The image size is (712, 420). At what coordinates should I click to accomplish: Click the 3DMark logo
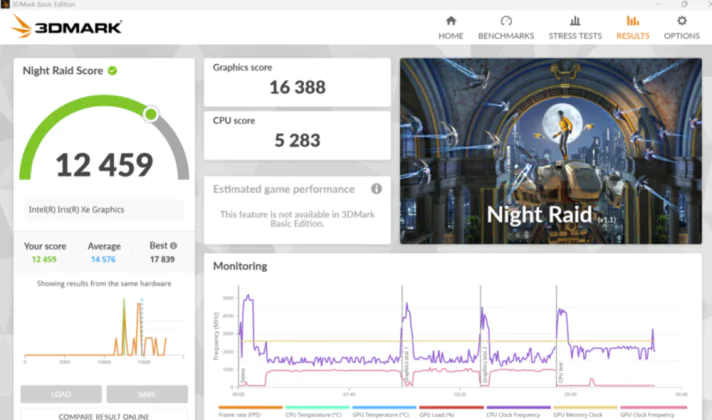coord(66,26)
